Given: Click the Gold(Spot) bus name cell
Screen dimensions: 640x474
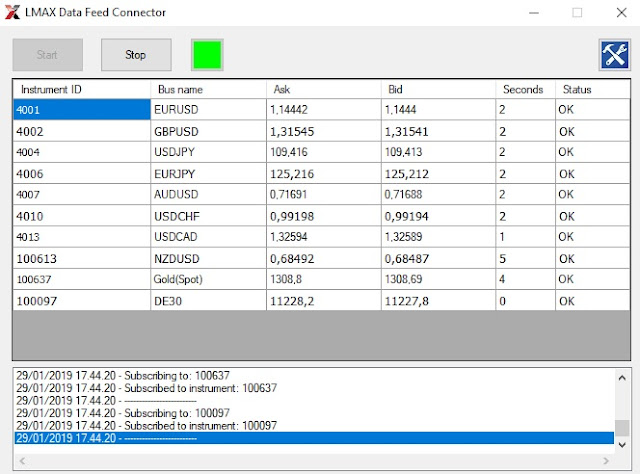Looking at the screenshot, I should [x=208, y=279].
